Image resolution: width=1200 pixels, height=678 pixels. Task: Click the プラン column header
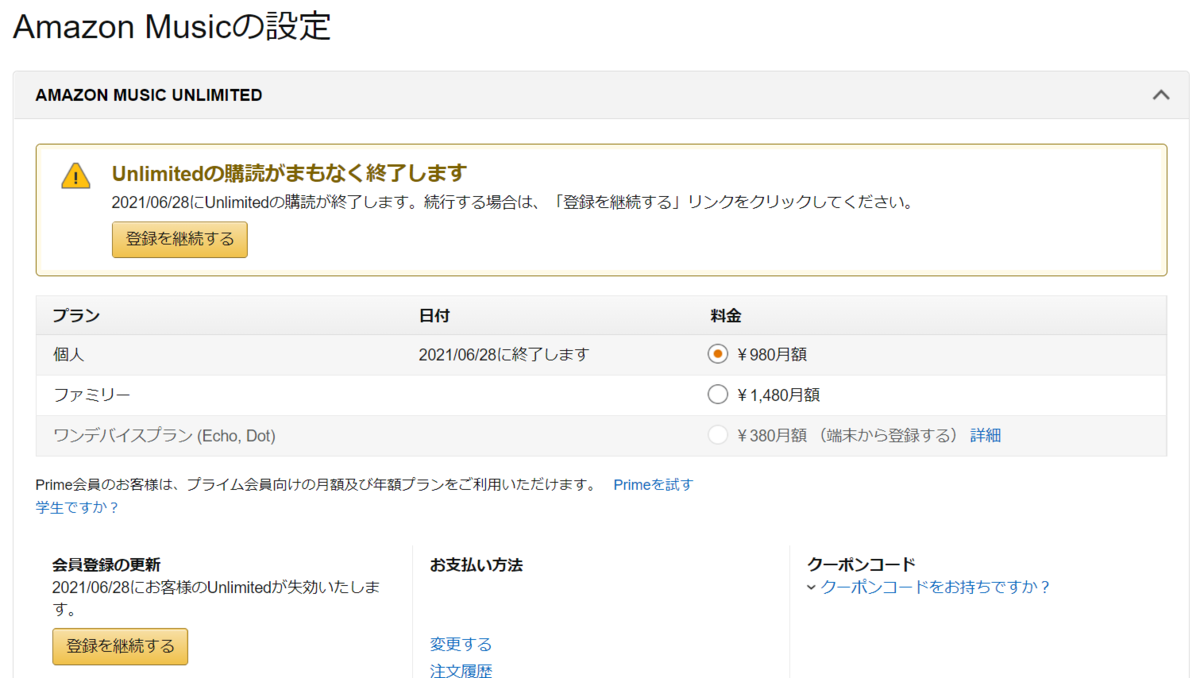[76, 316]
